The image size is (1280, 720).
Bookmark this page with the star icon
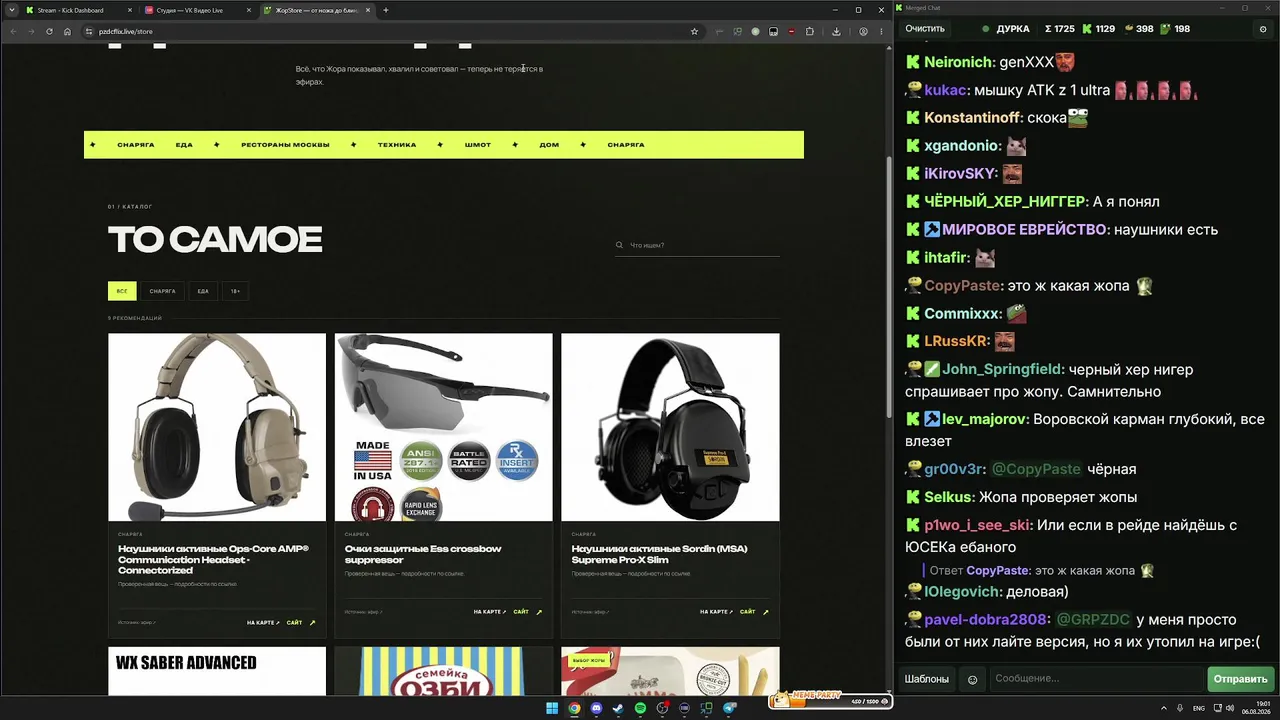click(694, 31)
